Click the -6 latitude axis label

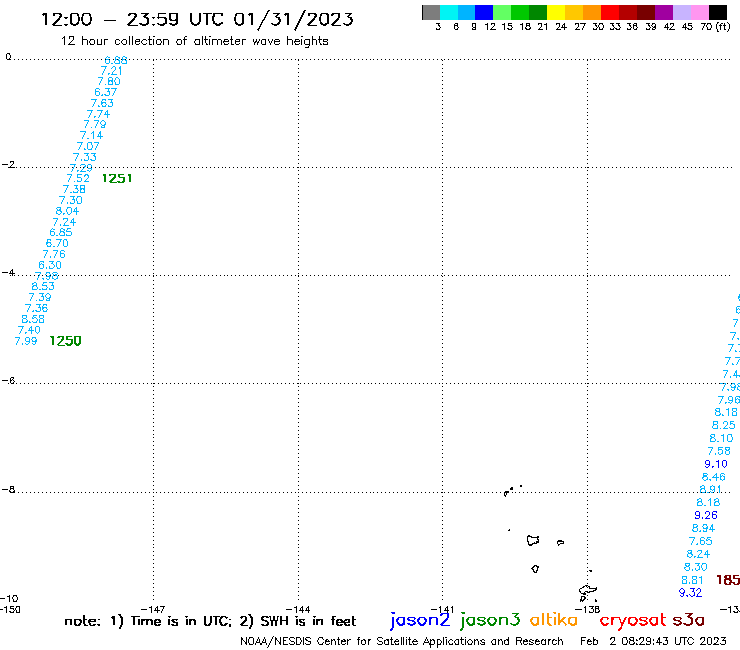(8, 380)
